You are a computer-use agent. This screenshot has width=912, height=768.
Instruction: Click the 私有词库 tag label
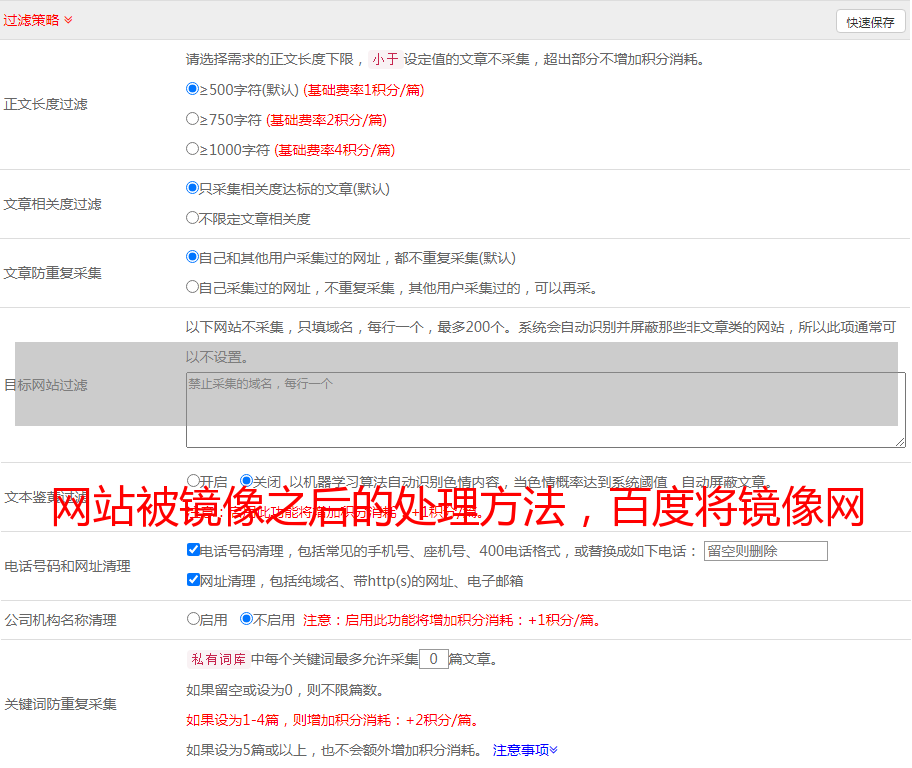219,659
